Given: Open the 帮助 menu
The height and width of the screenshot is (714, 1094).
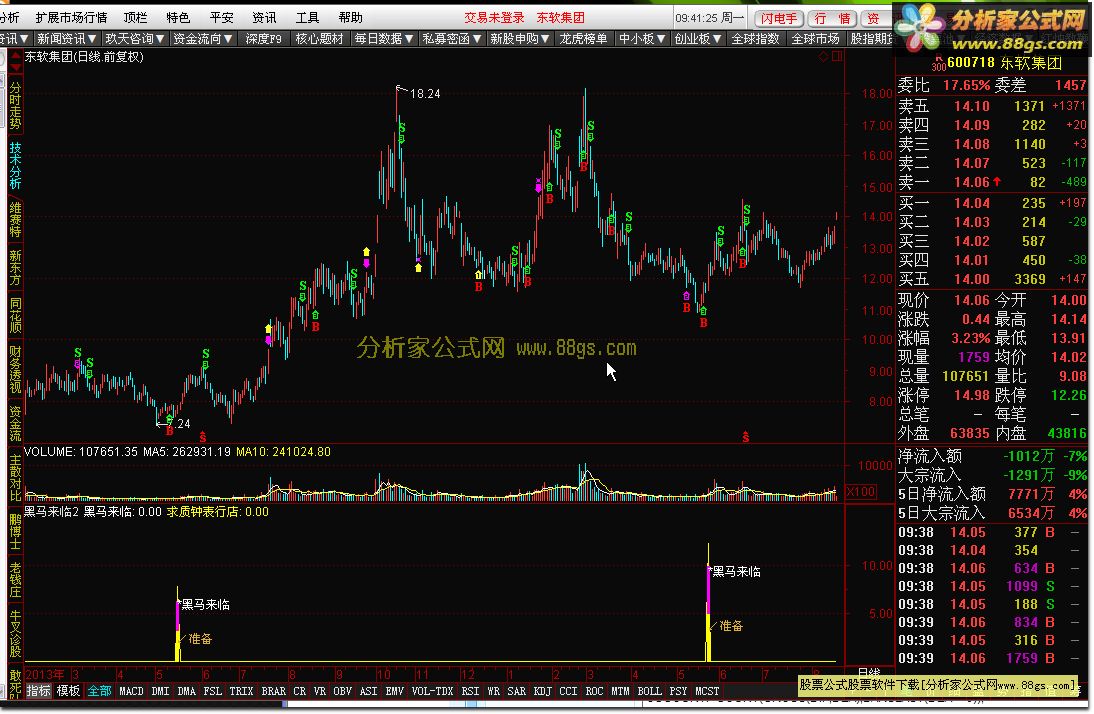Looking at the screenshot, I should tap(350, 17).
